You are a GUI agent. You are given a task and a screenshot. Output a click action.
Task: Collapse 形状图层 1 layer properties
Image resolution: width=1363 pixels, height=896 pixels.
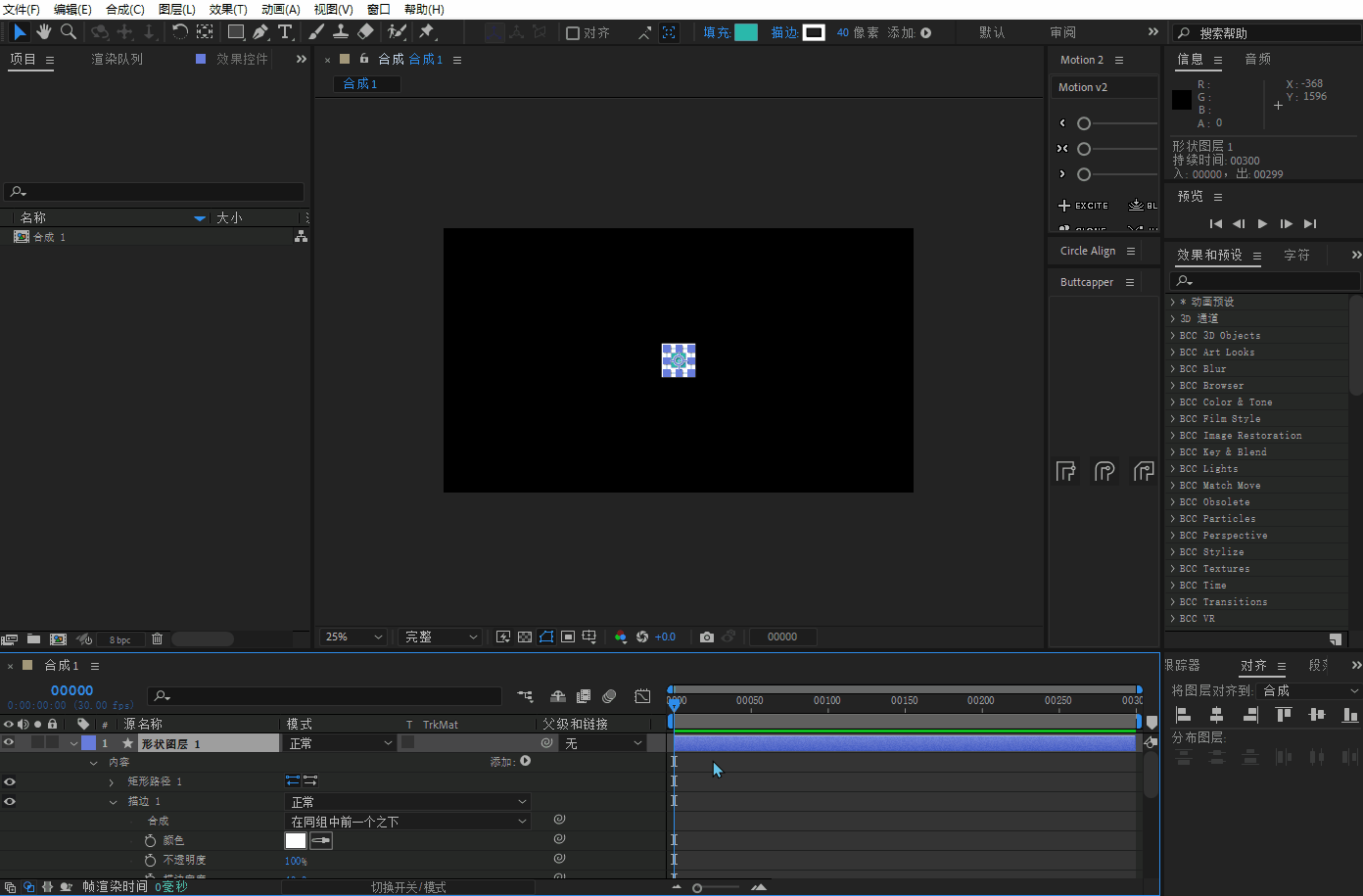pyautogui.click(x=73, y=743)
